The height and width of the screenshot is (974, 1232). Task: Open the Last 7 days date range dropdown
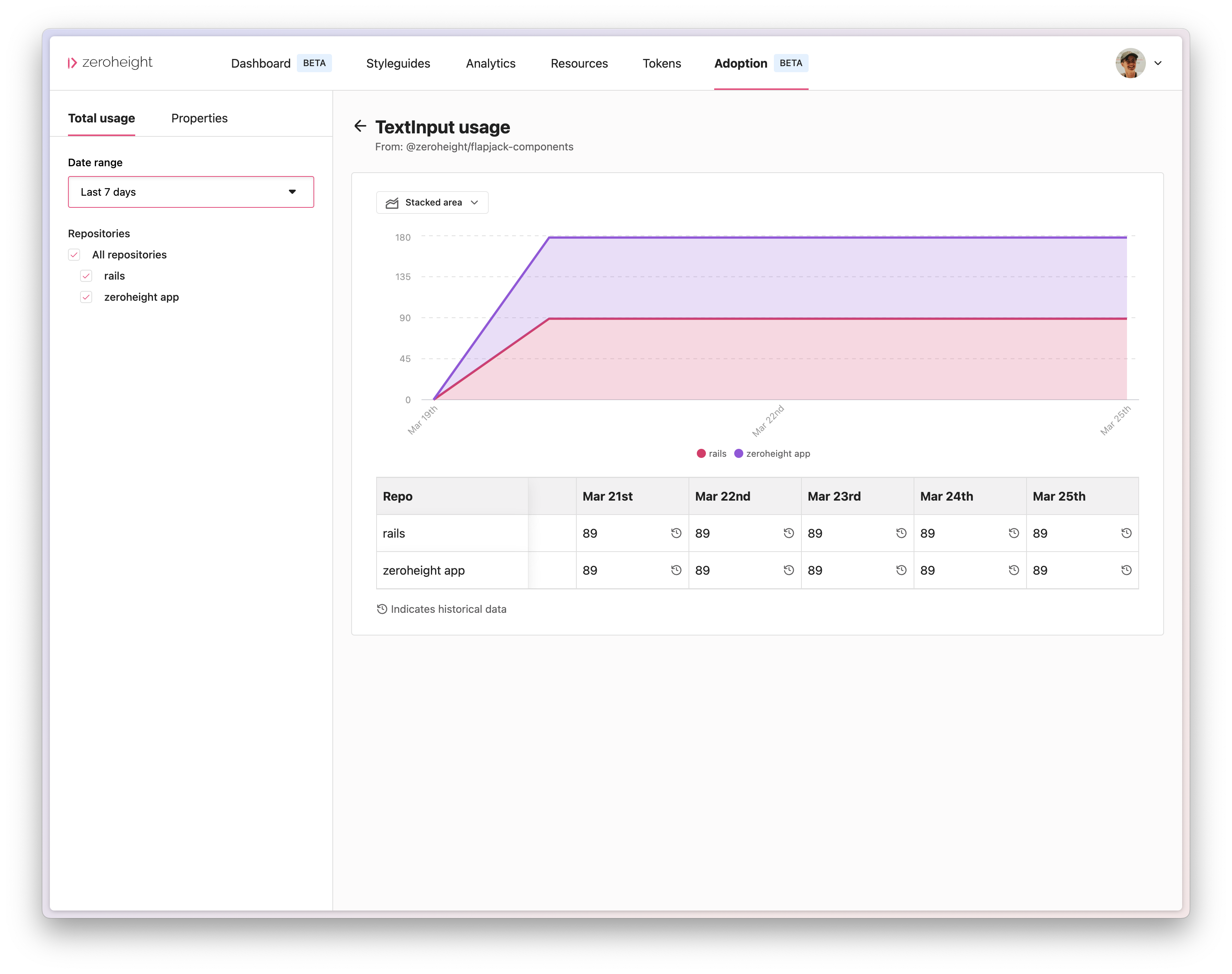click(x=191, y=192)
